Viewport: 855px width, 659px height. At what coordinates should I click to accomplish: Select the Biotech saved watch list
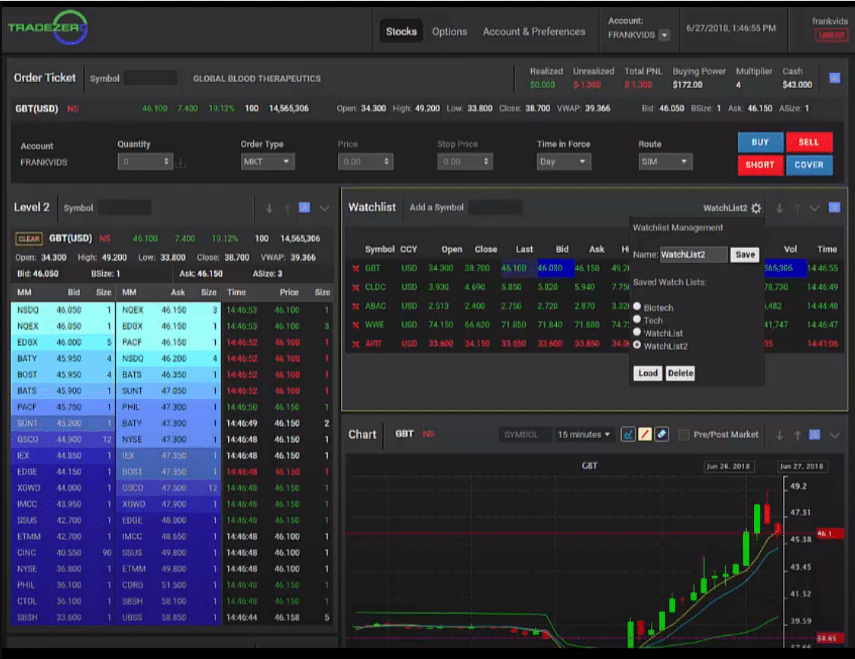[x=637, y=306]
